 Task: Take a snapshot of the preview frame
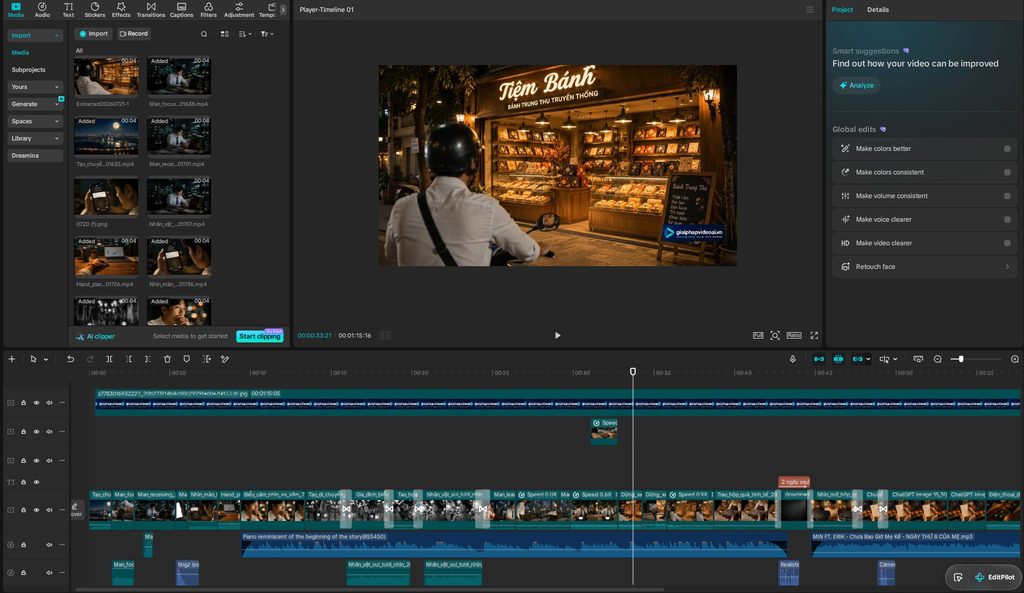(x=775, y=335)
